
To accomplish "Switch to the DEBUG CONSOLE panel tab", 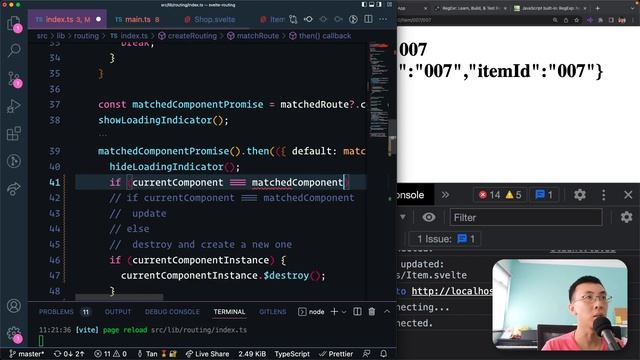I will [172, 312].
